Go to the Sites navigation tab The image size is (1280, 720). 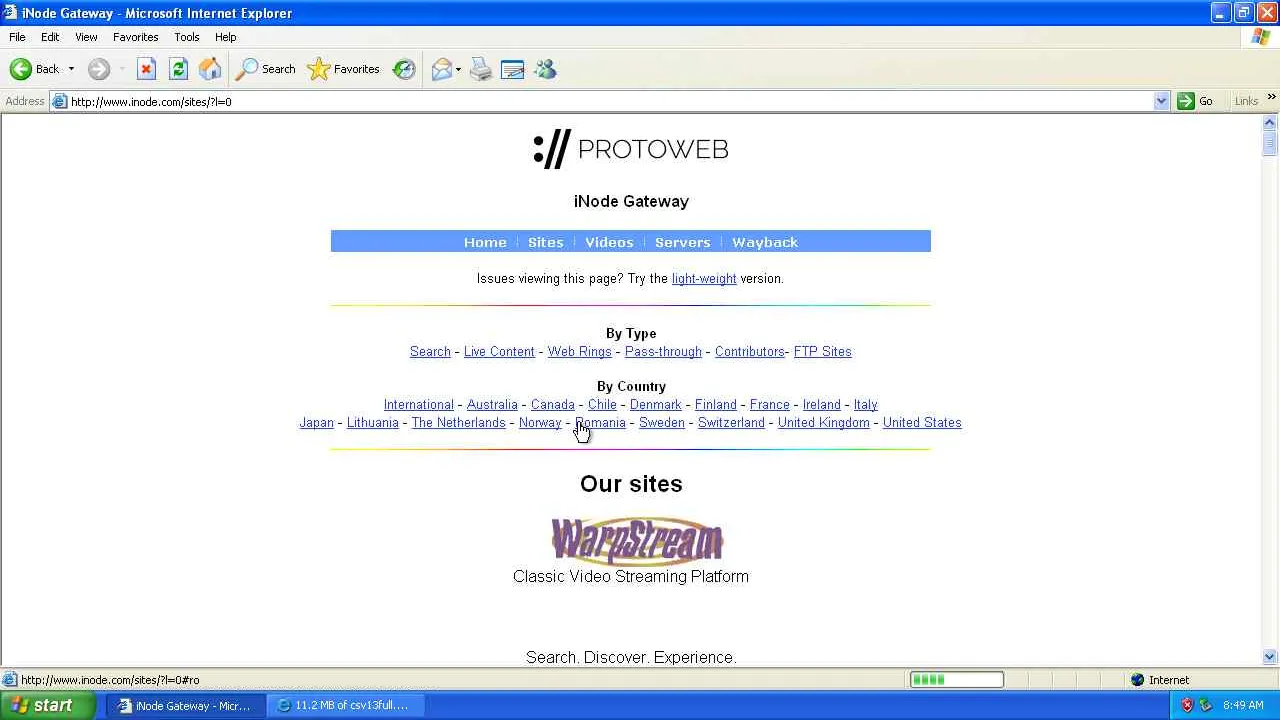pyautogui.click(x=545, y=242)
